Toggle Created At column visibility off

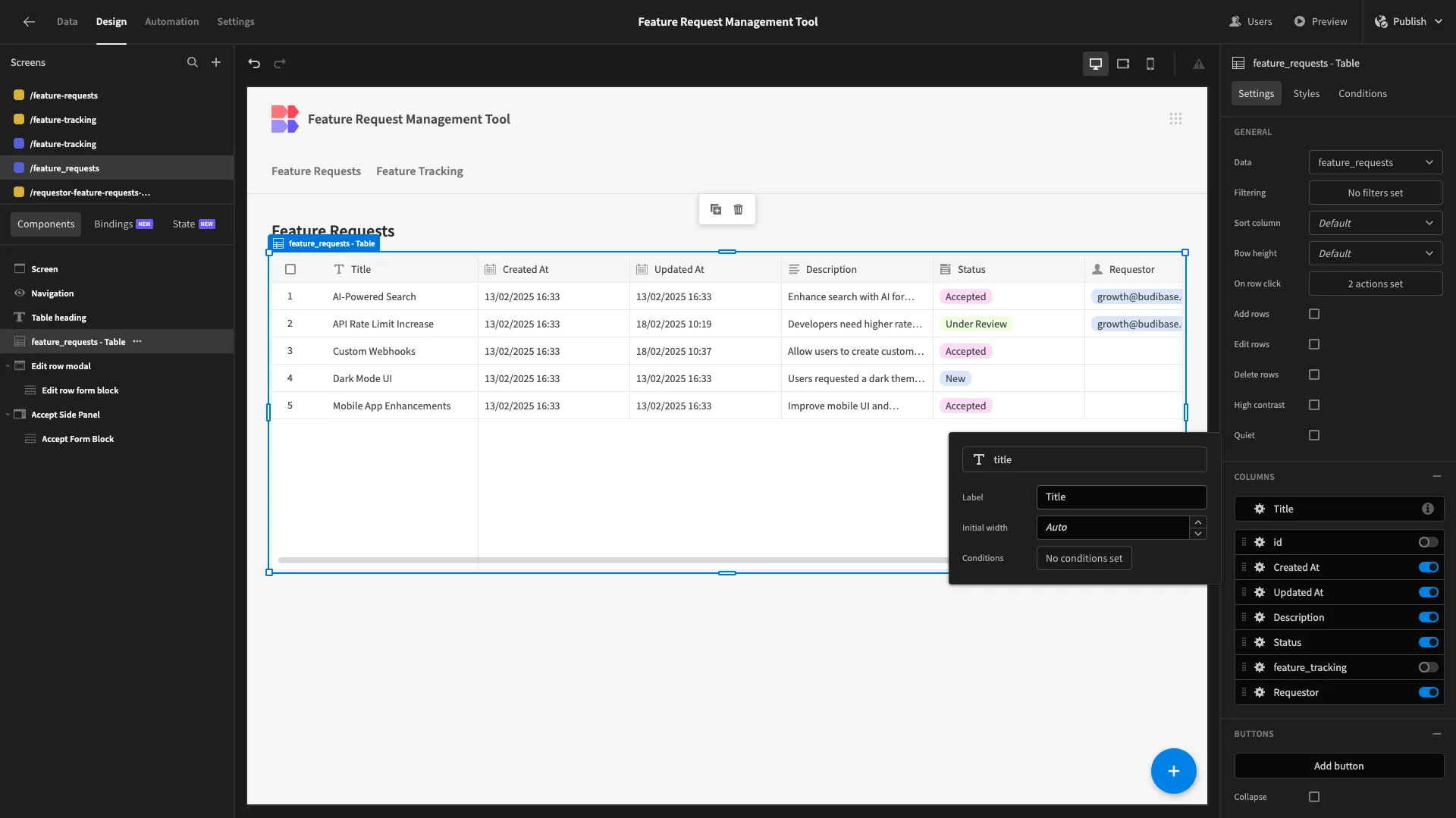pyautogui.click(x=1429, y=567)
